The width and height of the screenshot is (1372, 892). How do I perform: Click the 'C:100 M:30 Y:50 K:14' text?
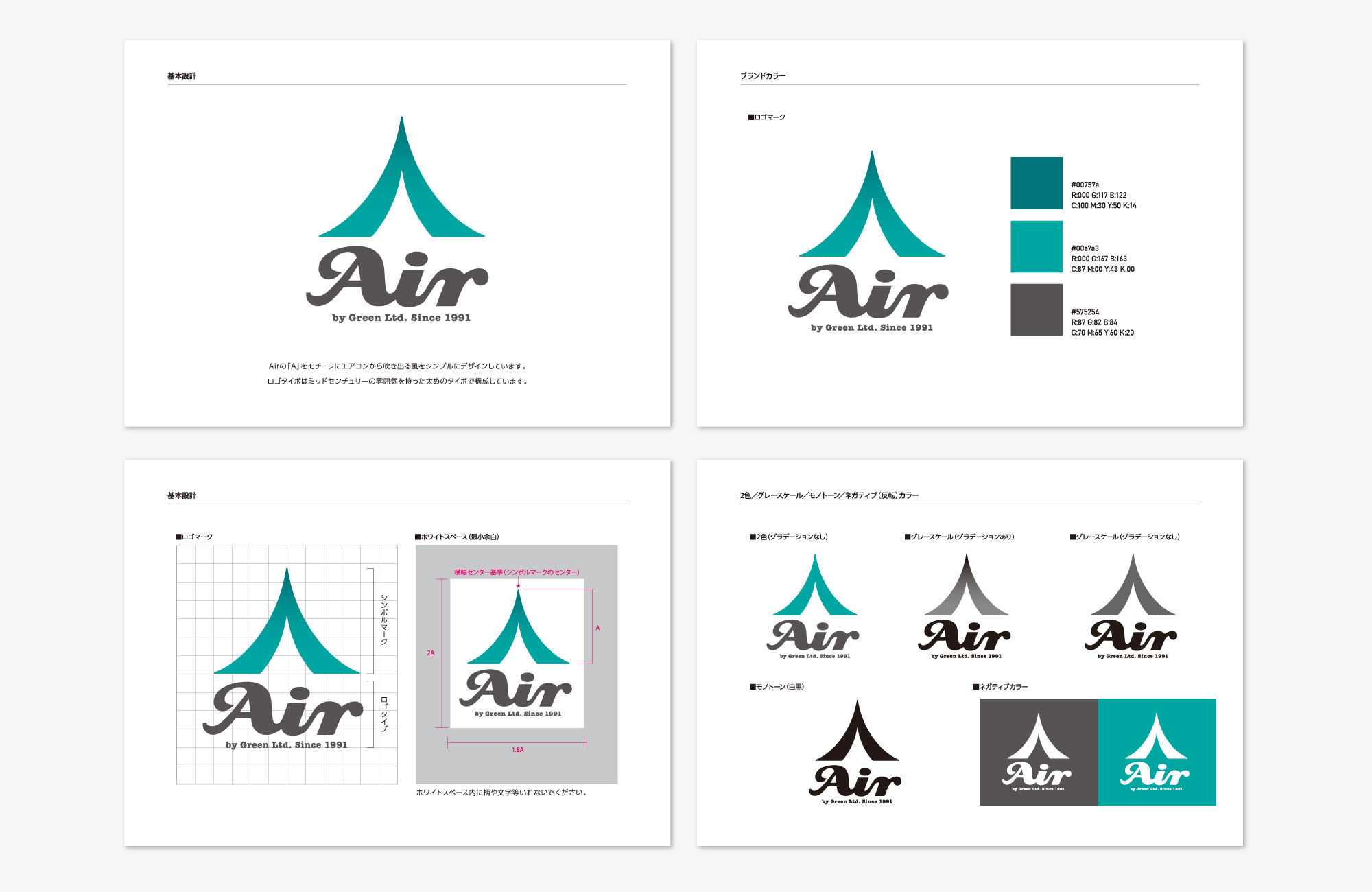point(1103,205)
